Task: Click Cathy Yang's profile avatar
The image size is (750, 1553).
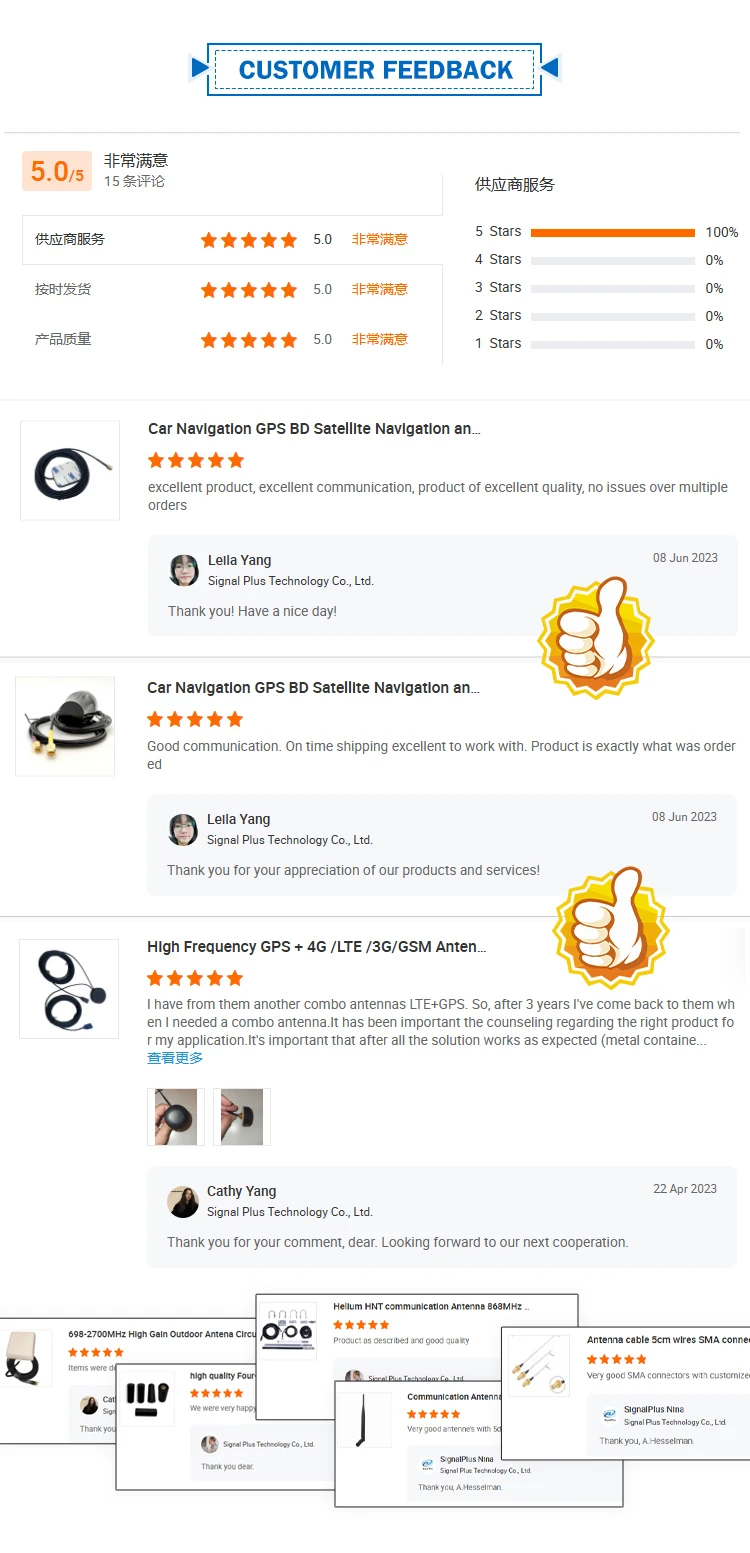Action: 183,1201
